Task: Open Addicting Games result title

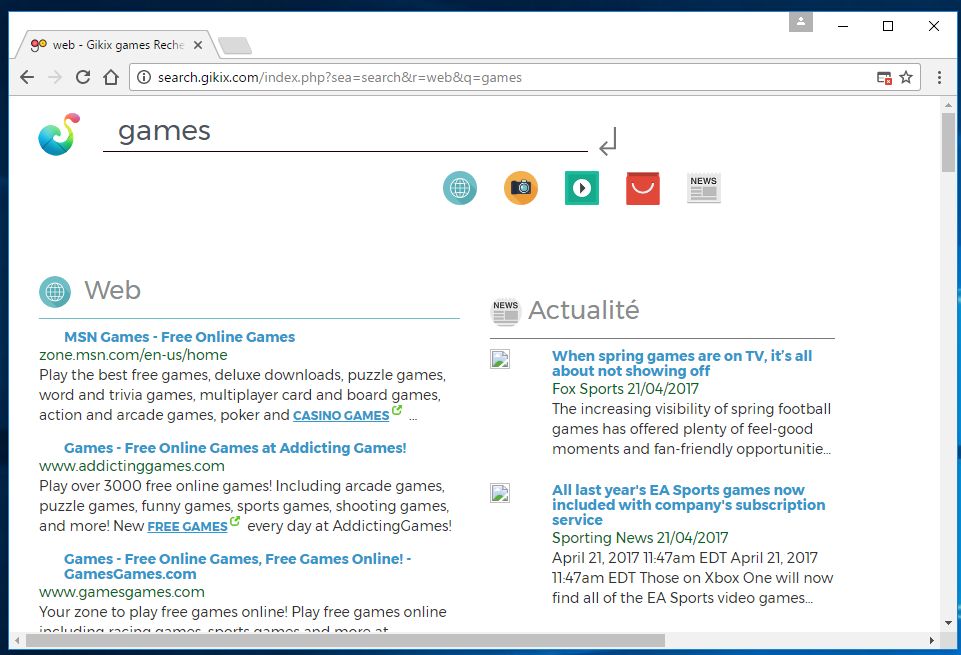Action: [x=235, y=448]
